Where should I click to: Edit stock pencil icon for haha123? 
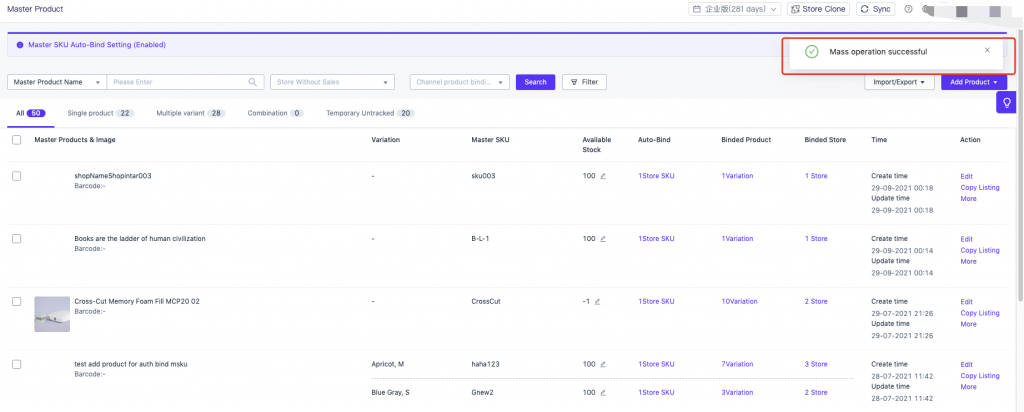point(603,364)
